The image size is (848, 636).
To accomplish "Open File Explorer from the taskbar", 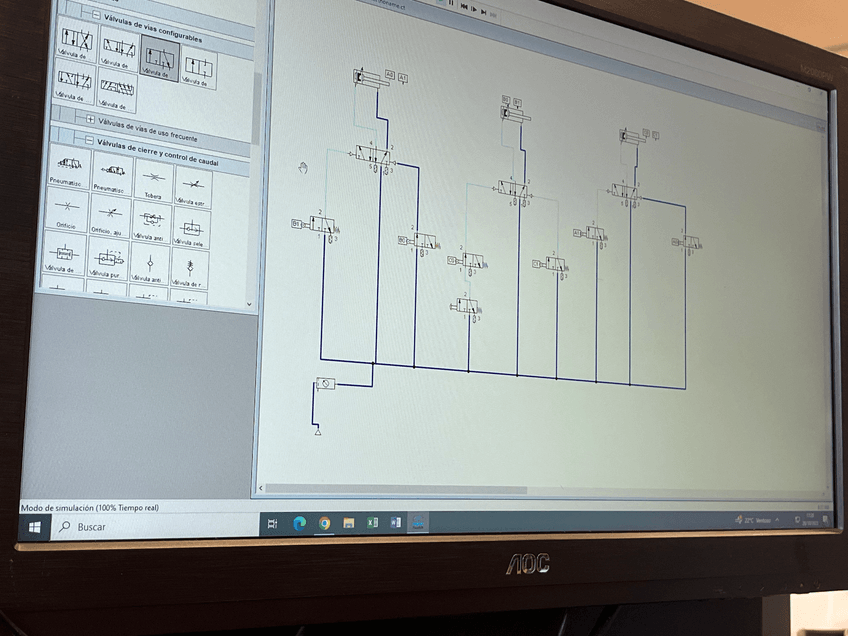I will pos(349,523).
